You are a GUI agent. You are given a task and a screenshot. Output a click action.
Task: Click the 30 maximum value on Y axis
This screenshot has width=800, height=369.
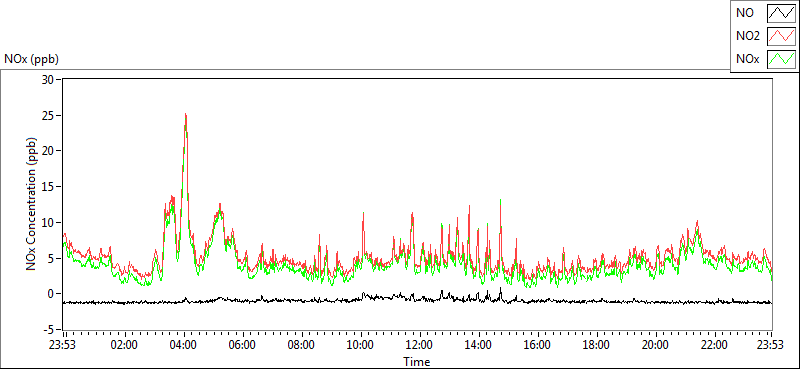tap(49, 80)
